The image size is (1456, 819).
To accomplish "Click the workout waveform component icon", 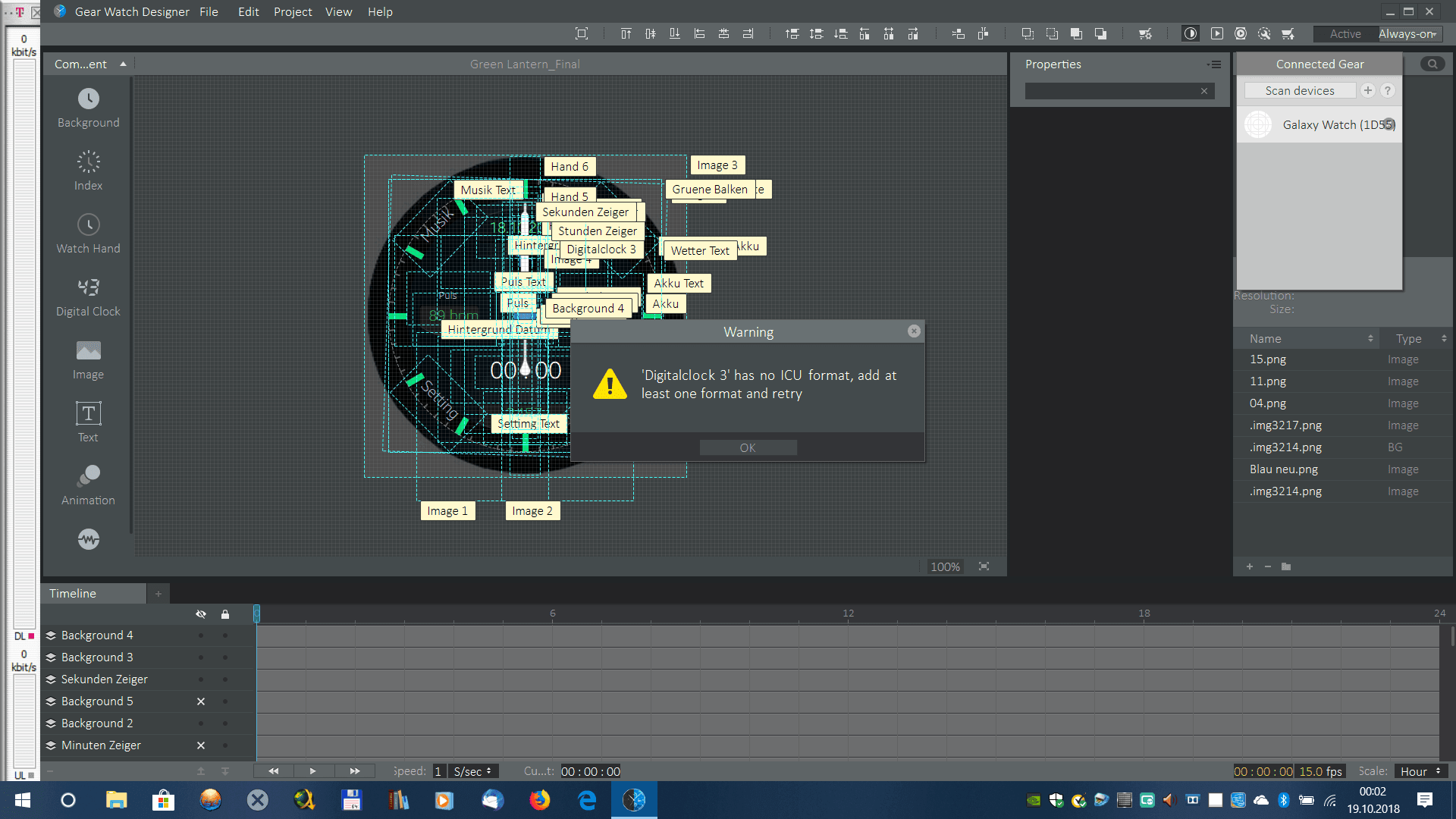I will (x=88, y=539).
